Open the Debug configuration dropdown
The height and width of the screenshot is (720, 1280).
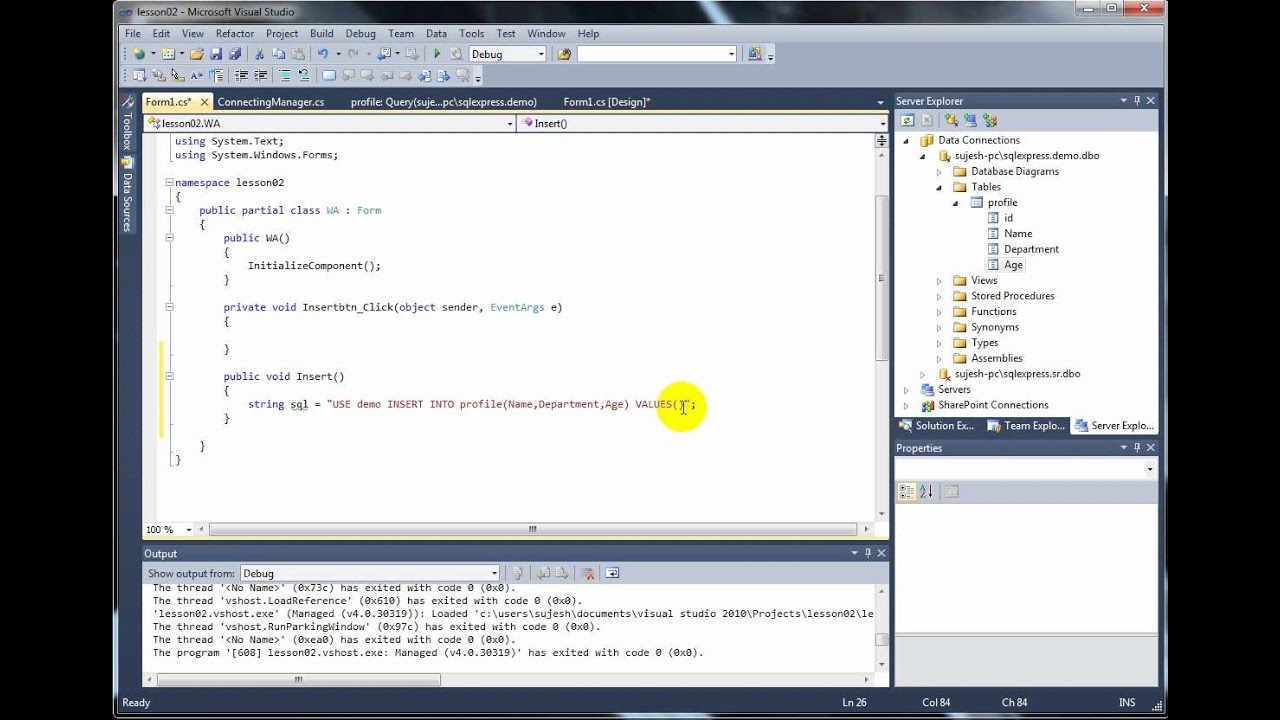[541, 54]
